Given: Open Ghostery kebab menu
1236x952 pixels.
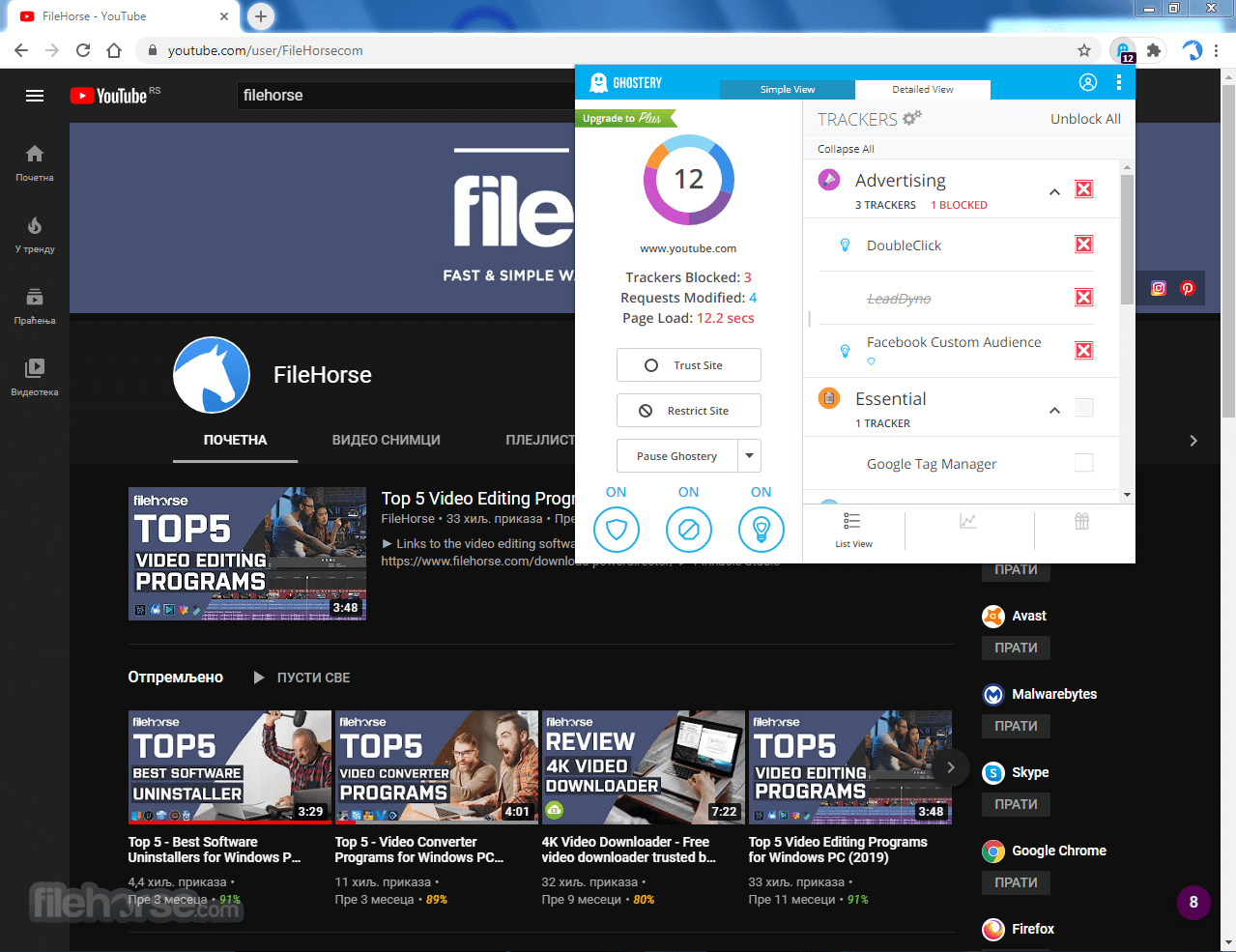Looking at the screenshot, I should 1118,82.
